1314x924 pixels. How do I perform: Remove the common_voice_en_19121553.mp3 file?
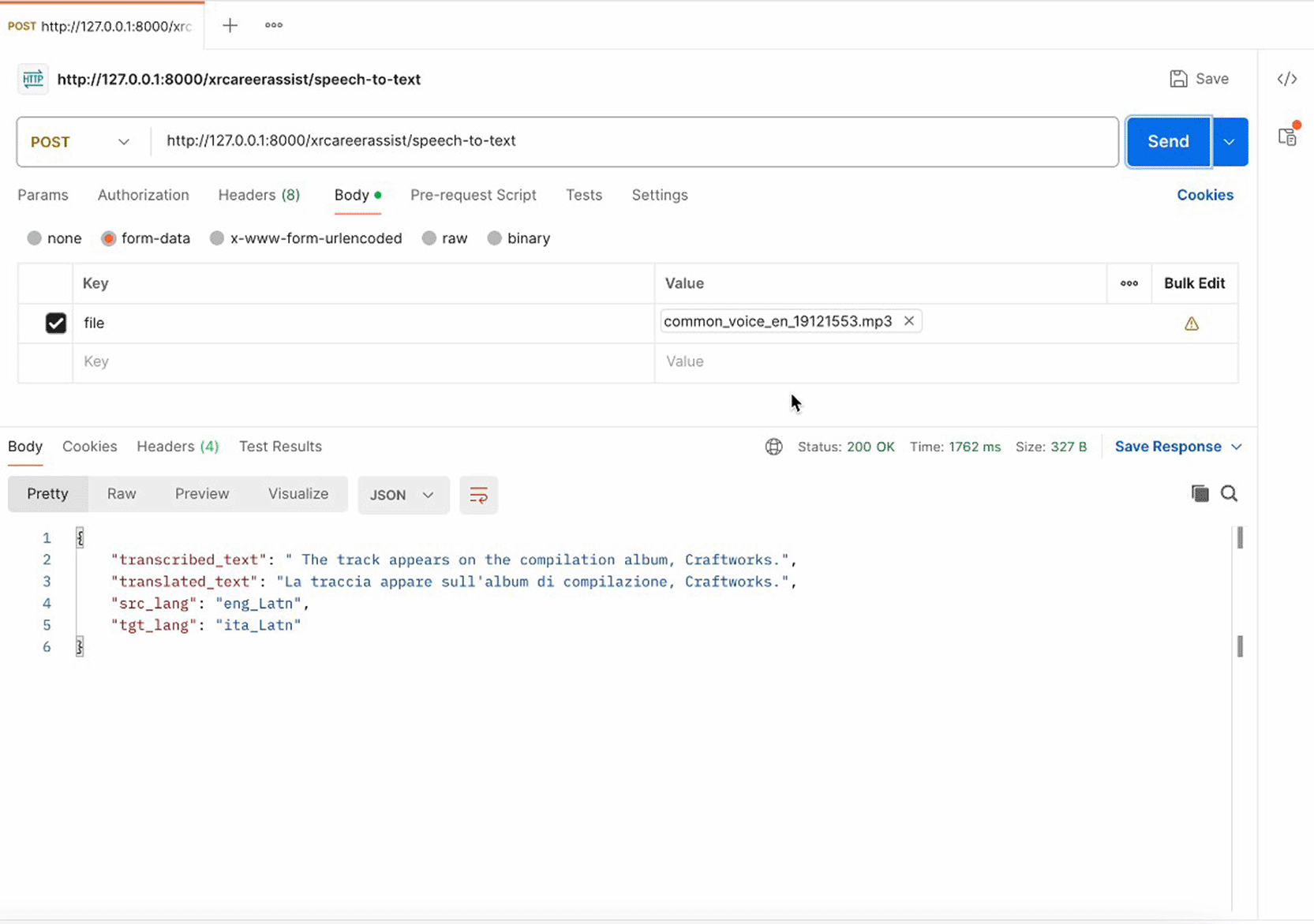[909, 321]
